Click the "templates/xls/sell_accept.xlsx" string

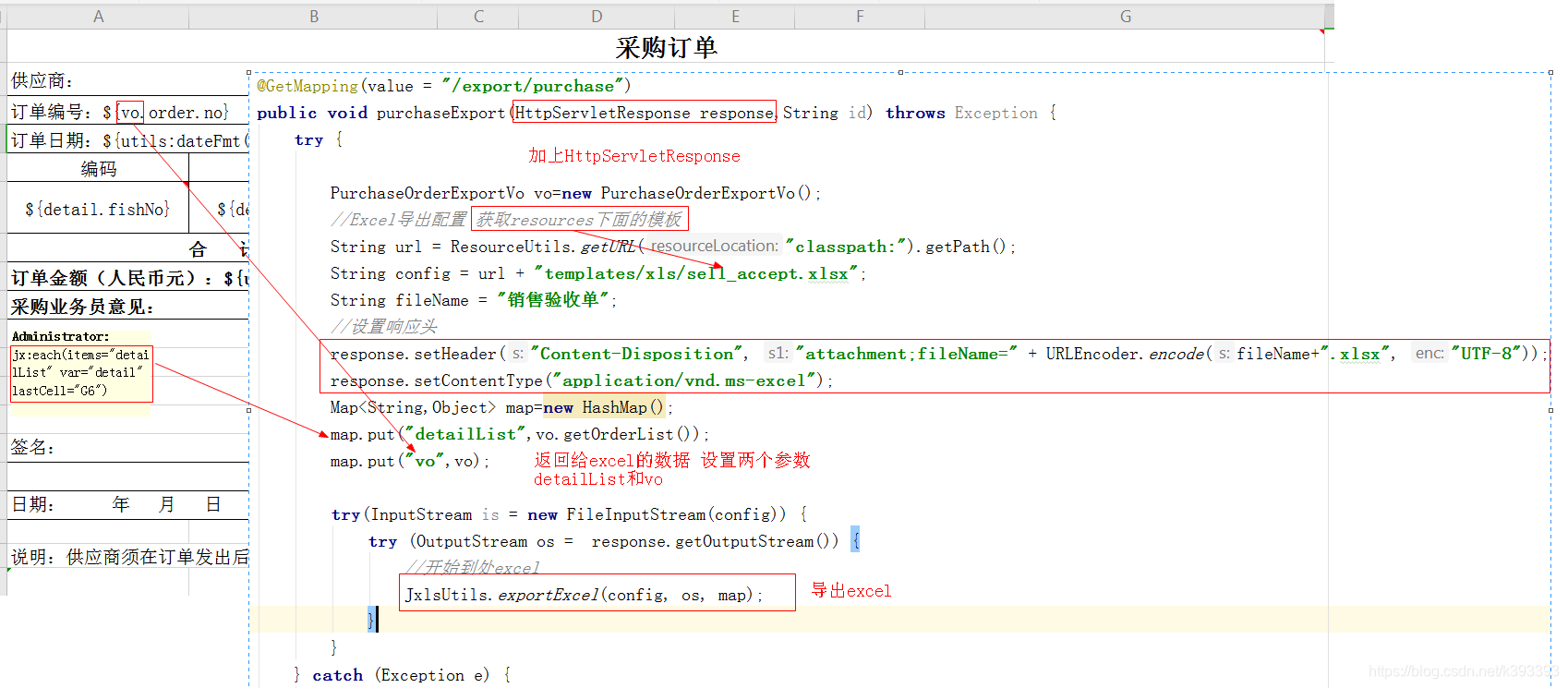coord(696,273)
